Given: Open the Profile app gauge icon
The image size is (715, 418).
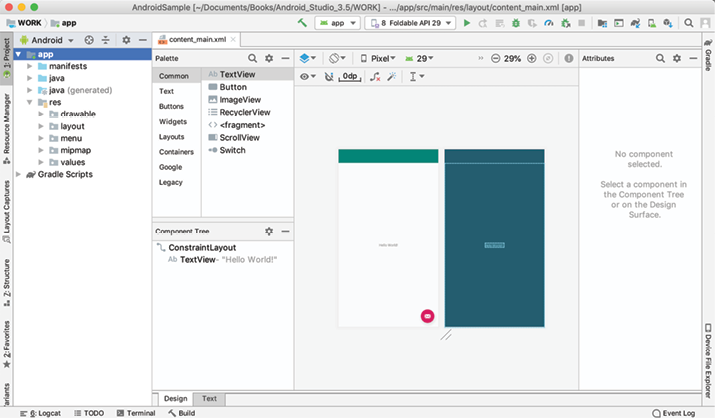Looking at the screenshot, I should (549, 23).
